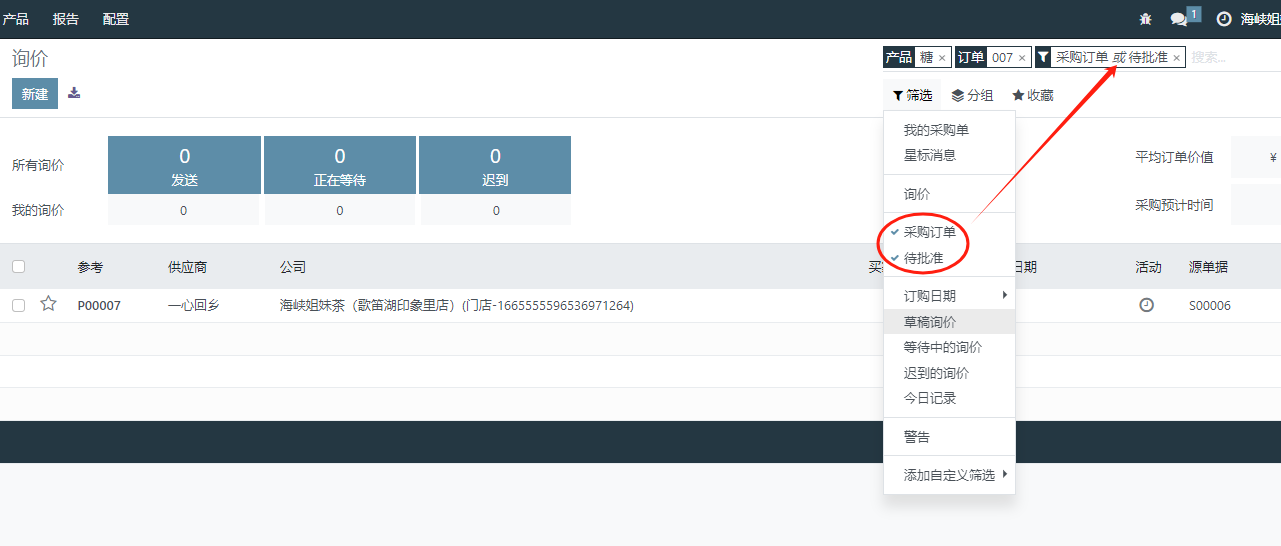Open the 分组 group-by dropdown
The height and width of the screenshot is (546, 1281).
pos(972,95)
